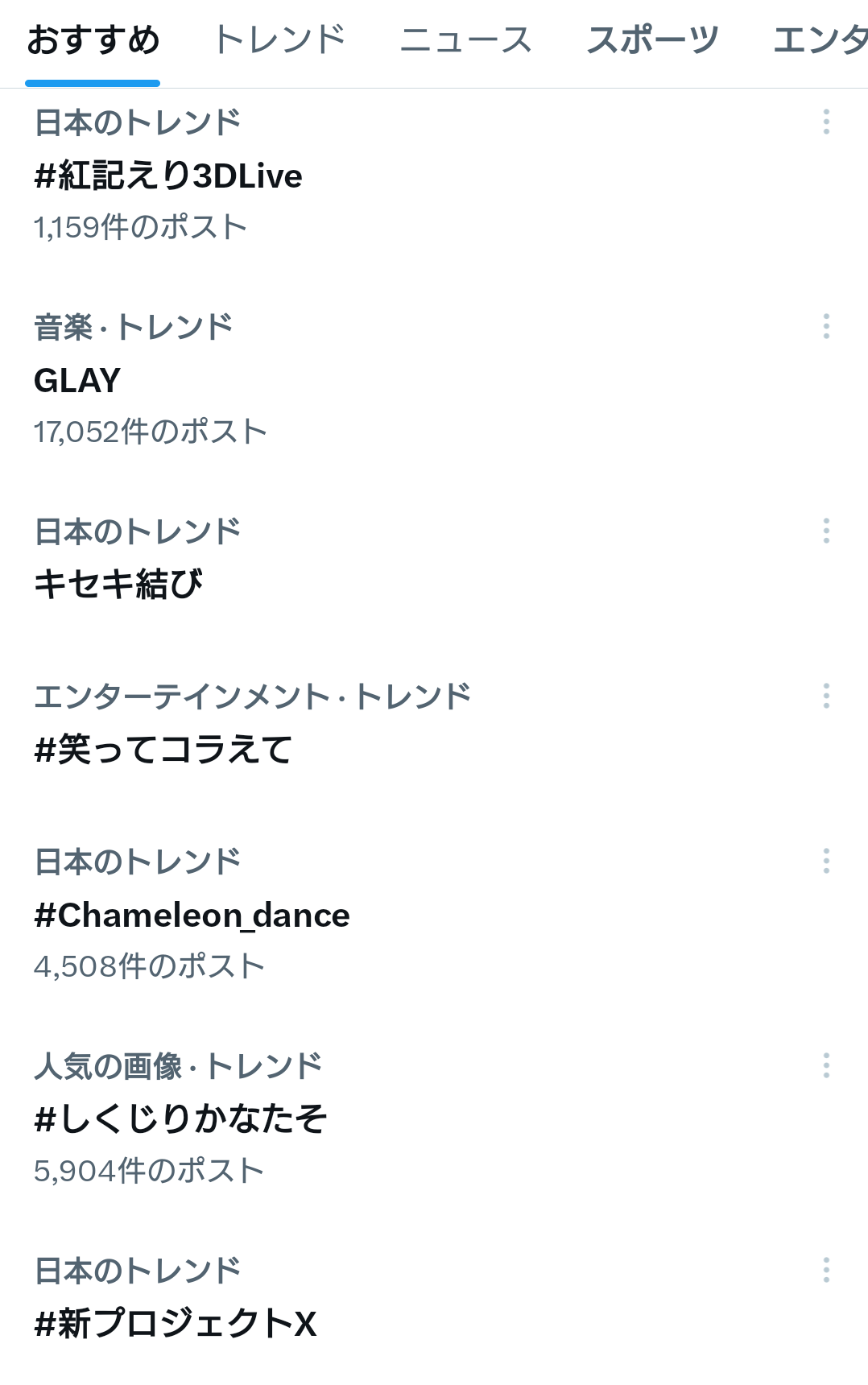The height and width of the screenshot is (1385, 868).
Task: Open the キセキ結び trend topic
Action: pos(118,584)
